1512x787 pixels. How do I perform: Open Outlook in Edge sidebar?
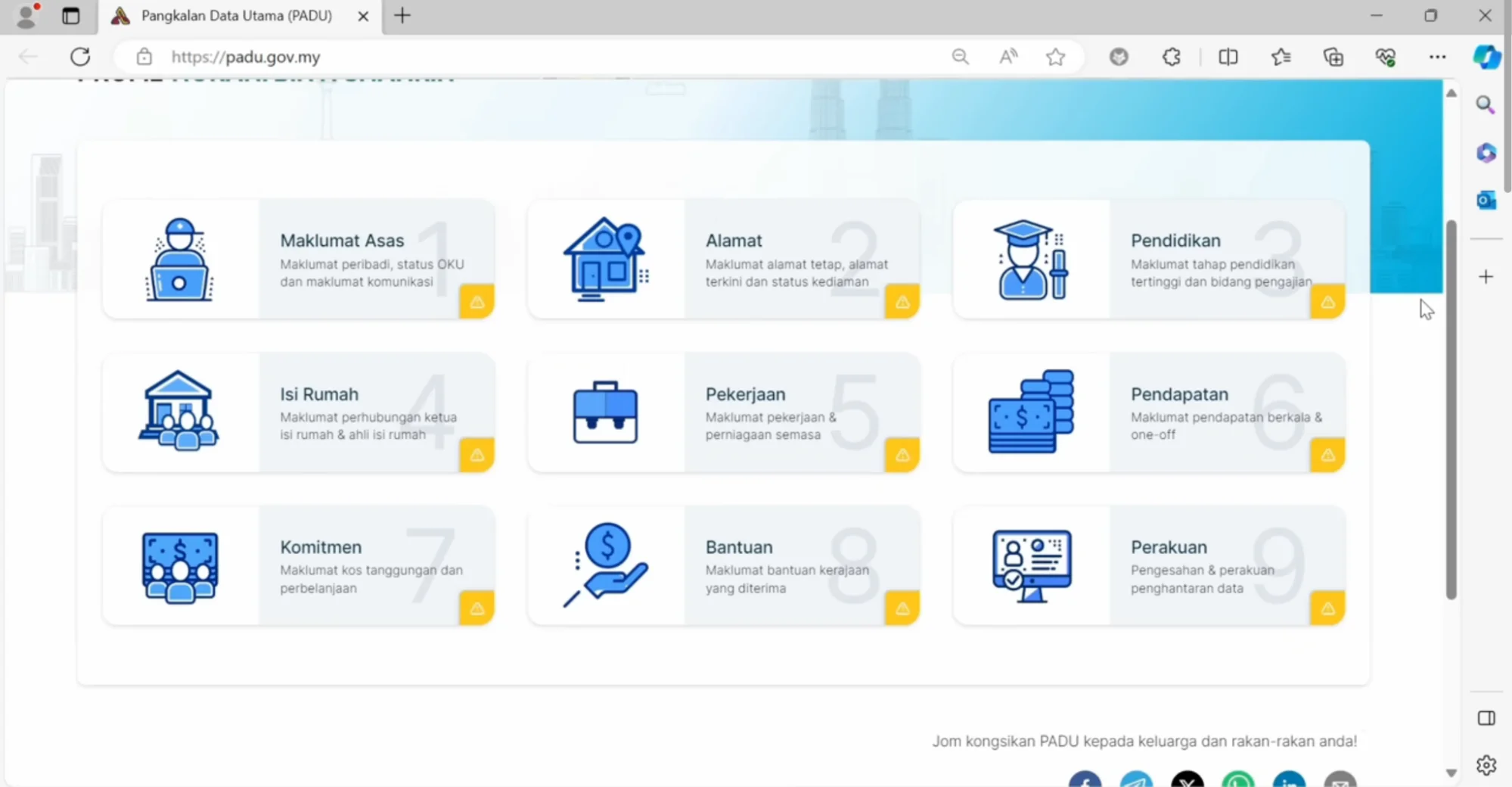1486,200
